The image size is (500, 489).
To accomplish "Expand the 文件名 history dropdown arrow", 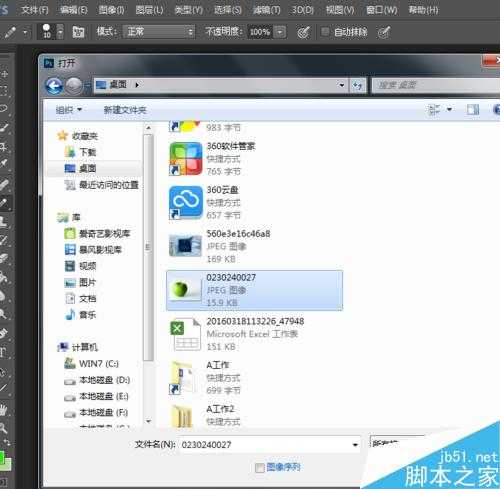I will (x=355, y=445).
